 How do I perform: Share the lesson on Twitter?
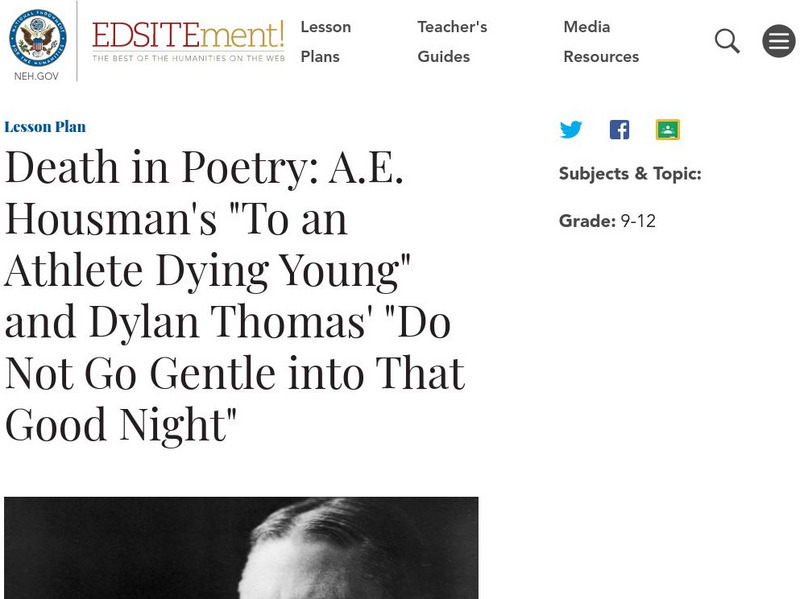coord(571,129)
